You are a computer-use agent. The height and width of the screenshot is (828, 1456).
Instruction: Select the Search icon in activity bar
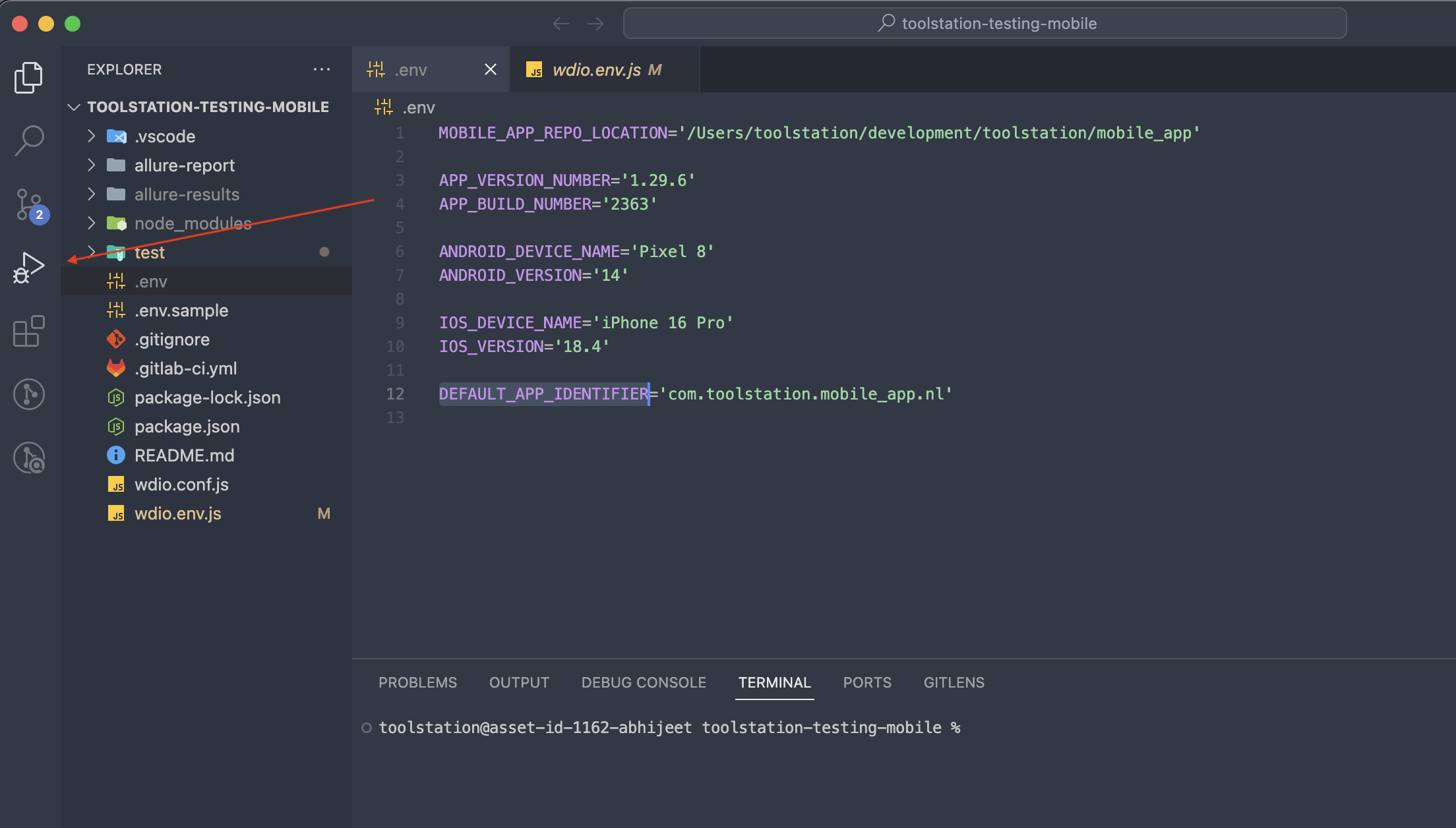(28, 140)
